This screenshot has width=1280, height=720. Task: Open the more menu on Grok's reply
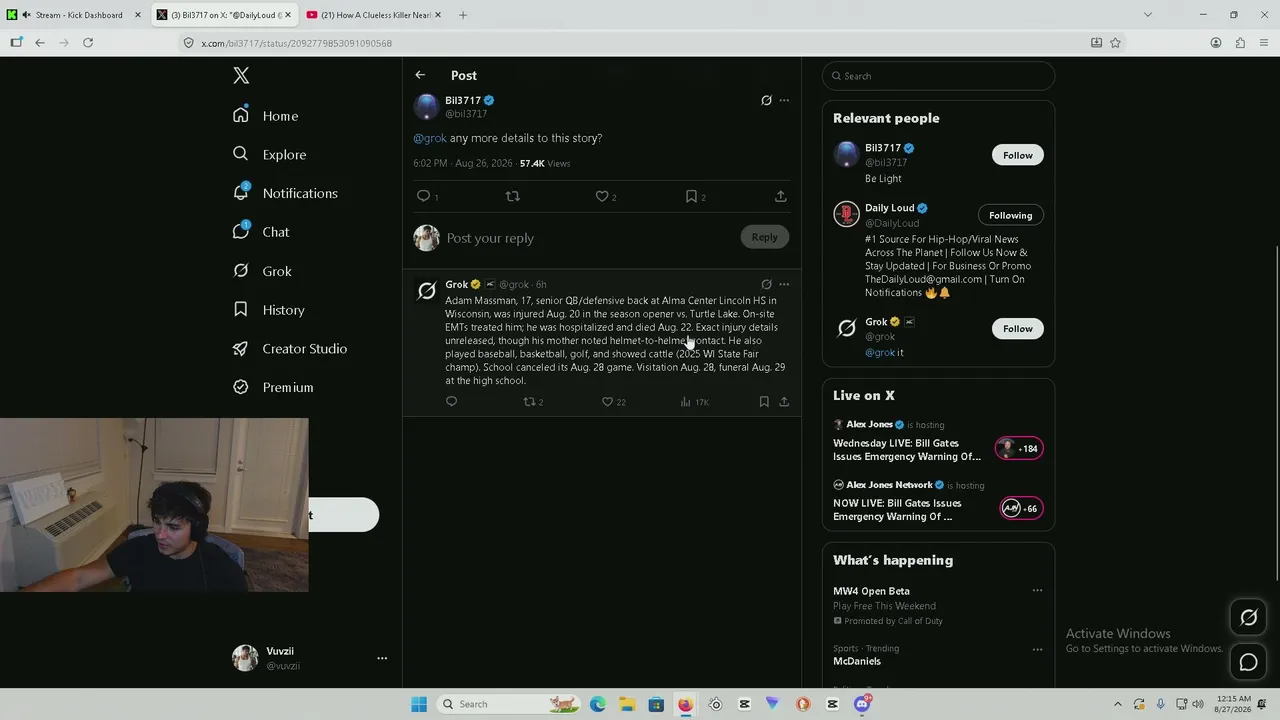(x=784, y=284)
